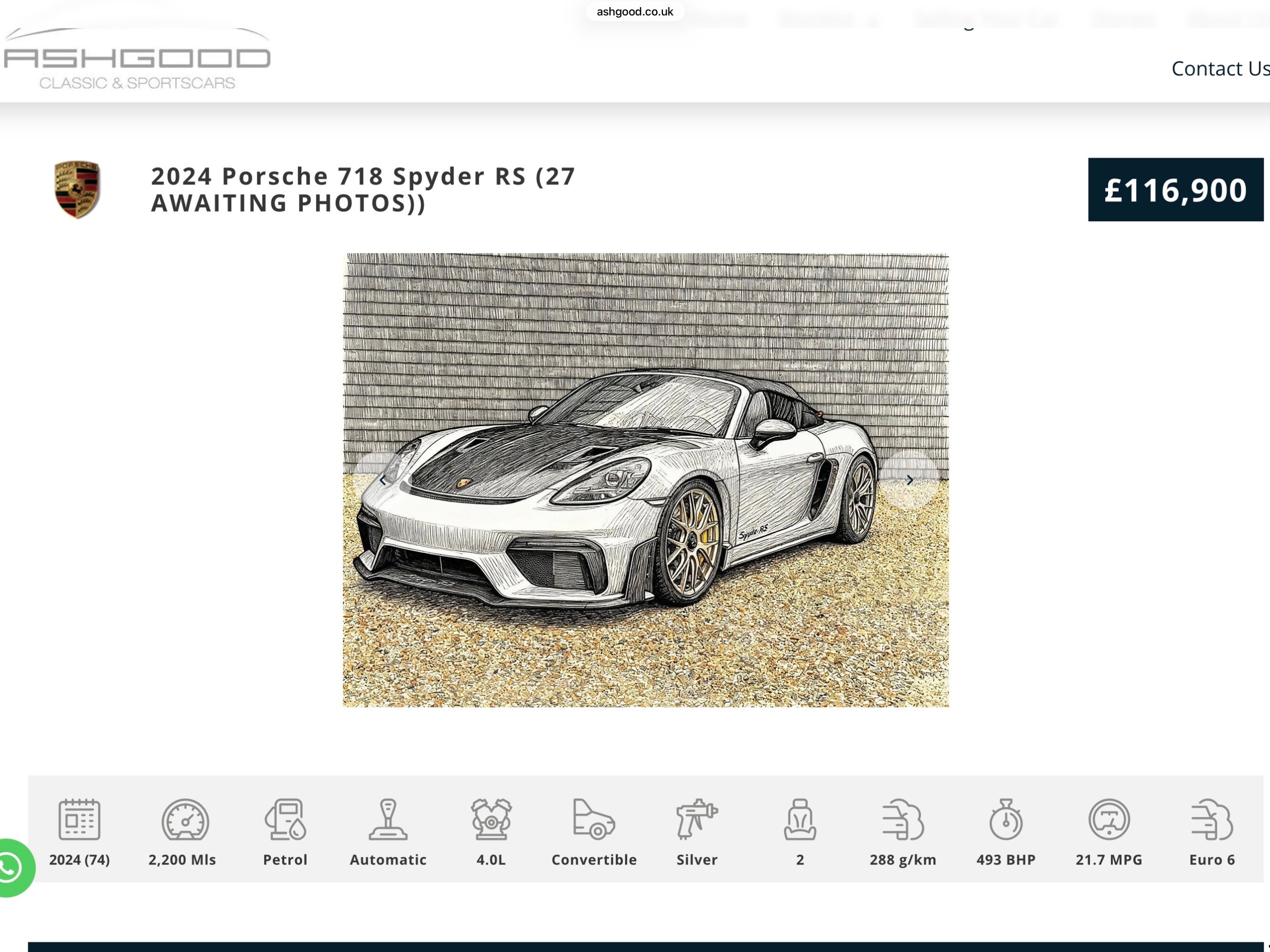Click the 4.0L engine icon

491,819
